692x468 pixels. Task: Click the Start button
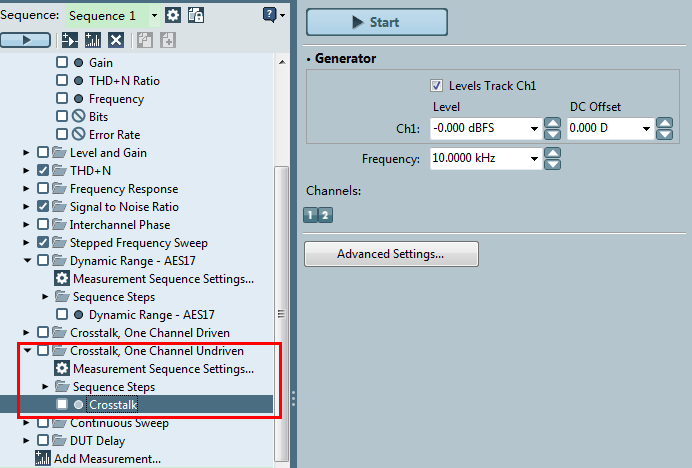point(377,22)
